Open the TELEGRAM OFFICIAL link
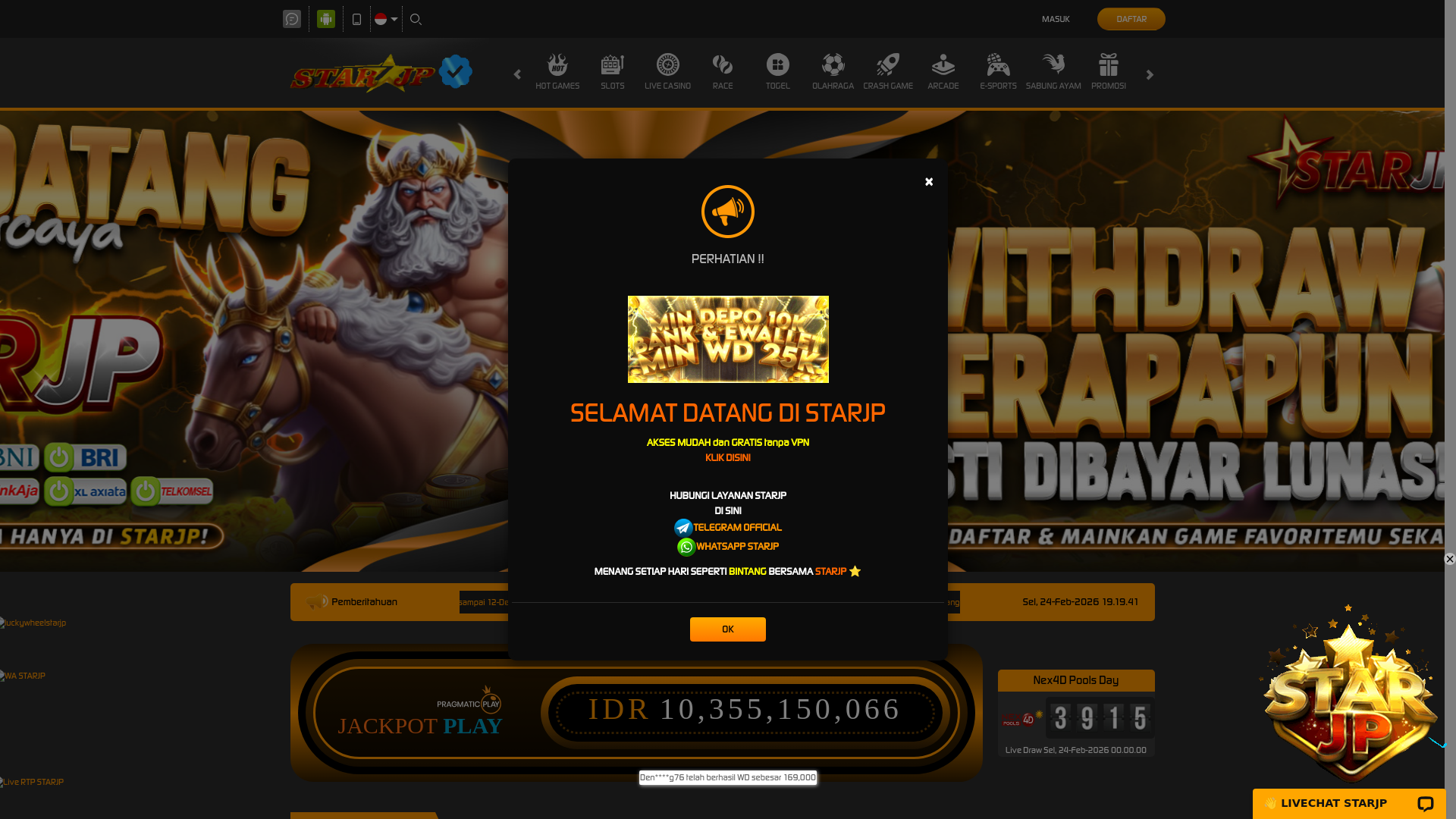The width and height of the screenshot is (1456, 819). click(x=737, y=528)
